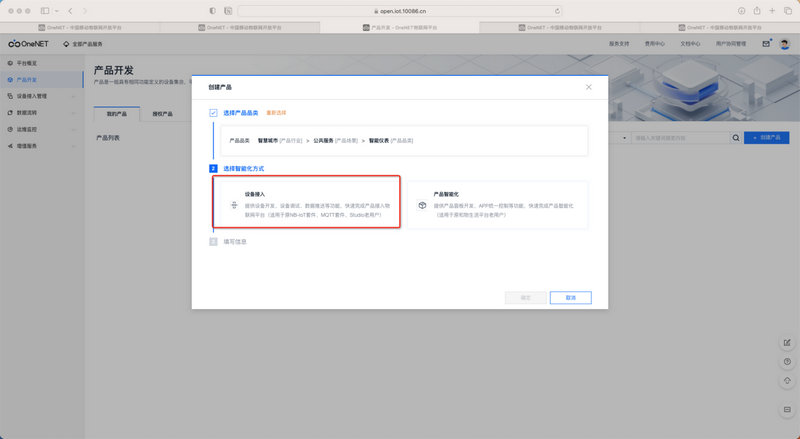Viewport: 800px width, 439px height.
Task: Open 用户协同管理 in top navigation
Action: click(x=731, y=44)
